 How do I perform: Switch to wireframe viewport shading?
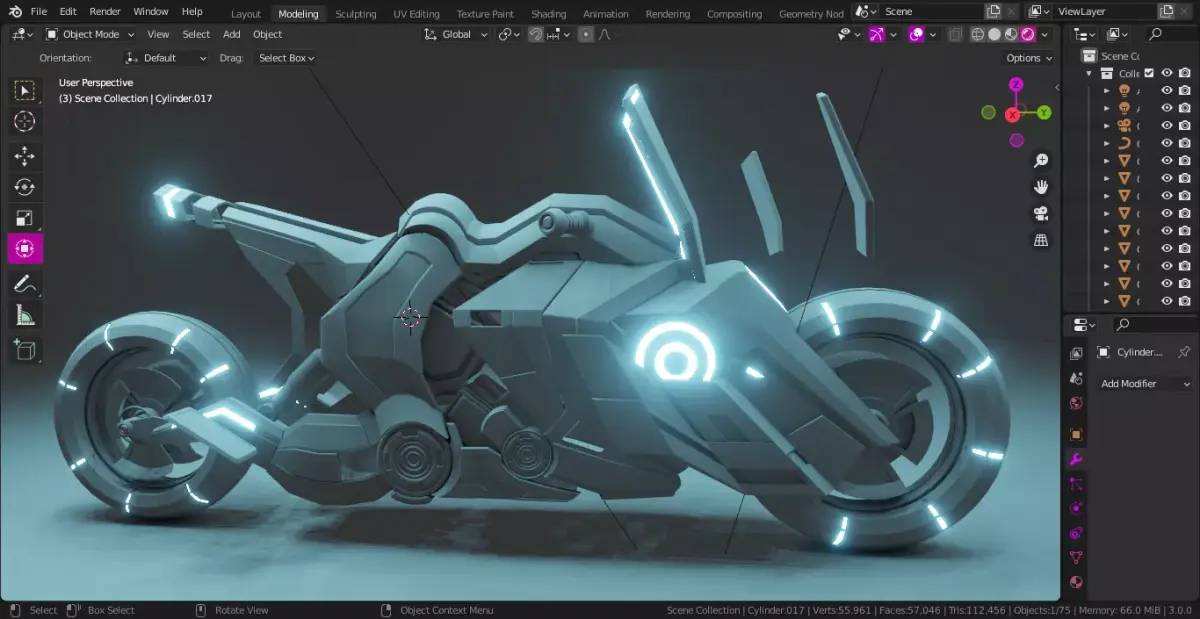click(x=979, y=34)
